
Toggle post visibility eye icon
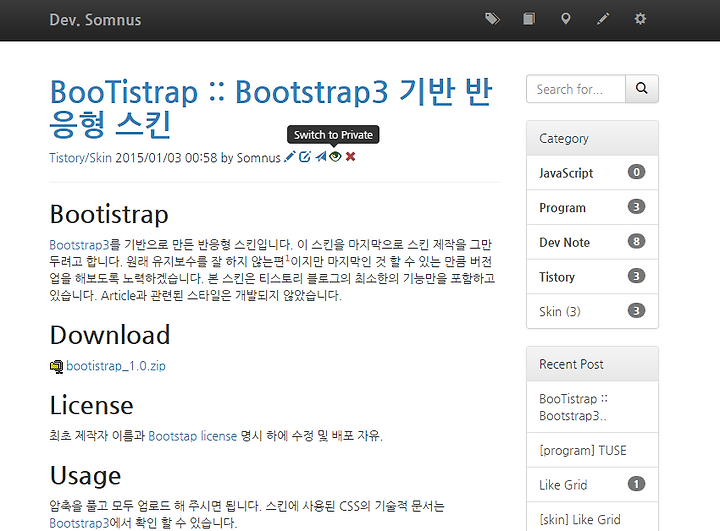(x=335, y=157)
